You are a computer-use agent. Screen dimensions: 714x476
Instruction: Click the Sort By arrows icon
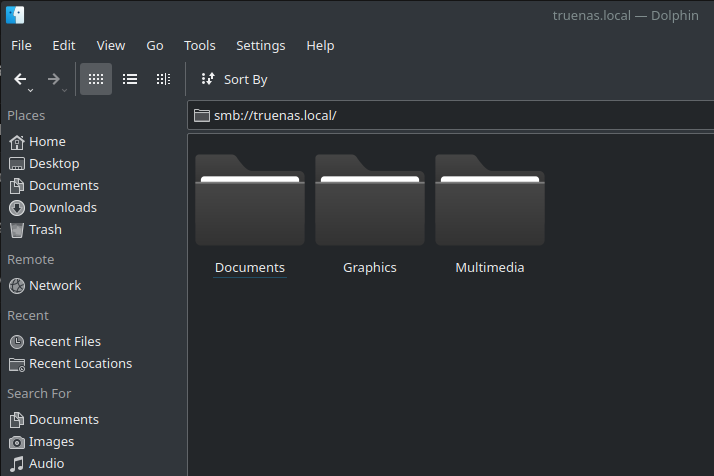pyautogui.click(x=208, y=79)
